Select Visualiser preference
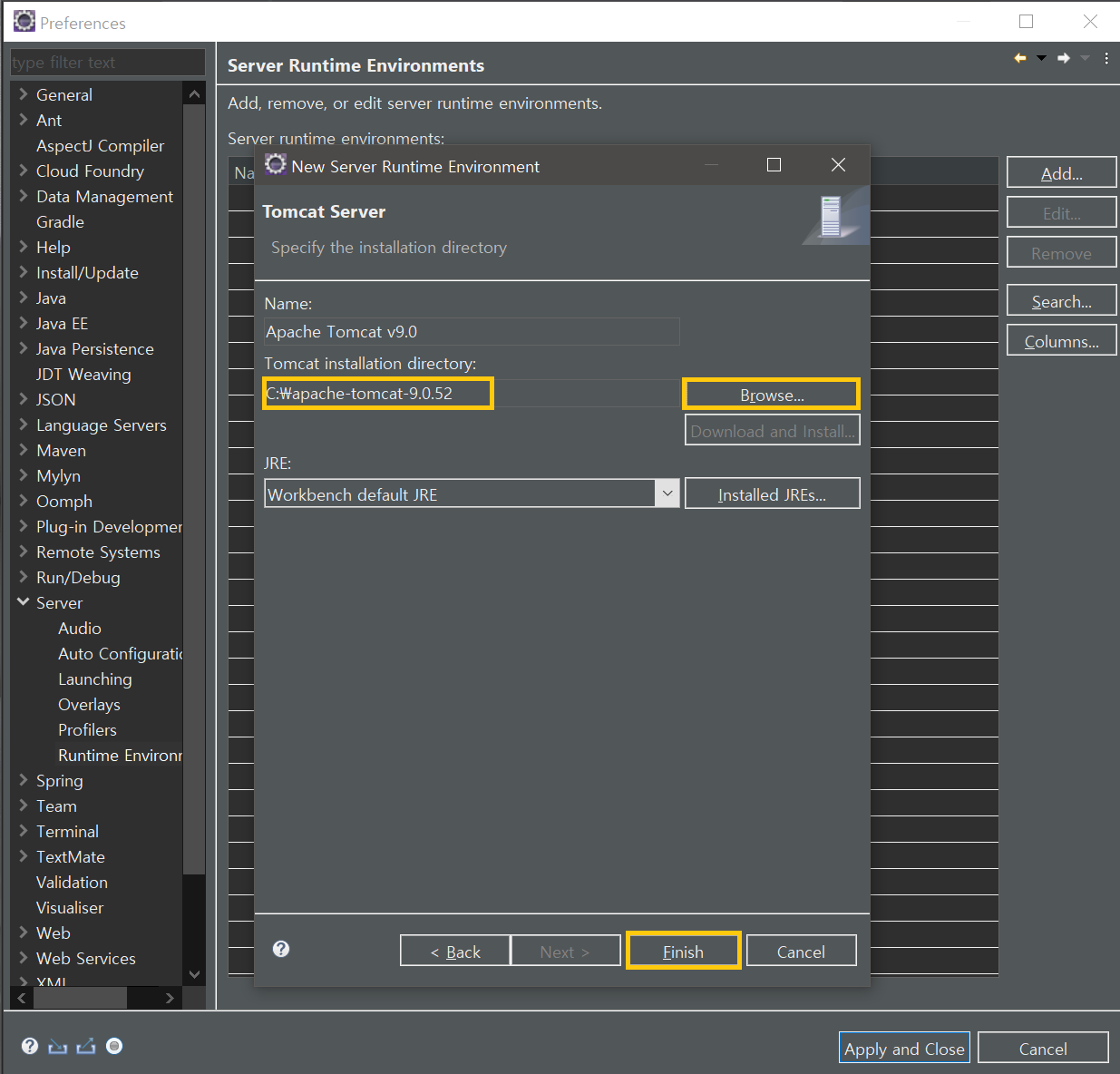 [x=70, y=907]
